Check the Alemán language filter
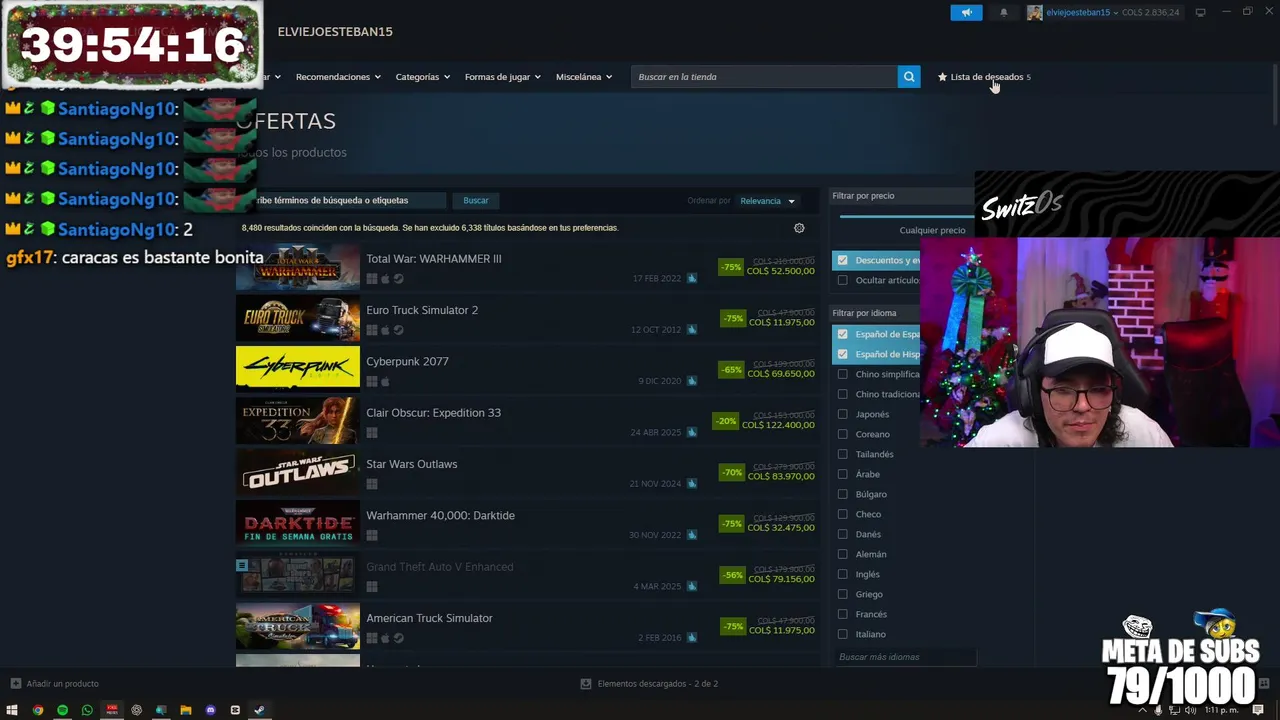This screenshot has width=1280, height=720. (842, 554)
